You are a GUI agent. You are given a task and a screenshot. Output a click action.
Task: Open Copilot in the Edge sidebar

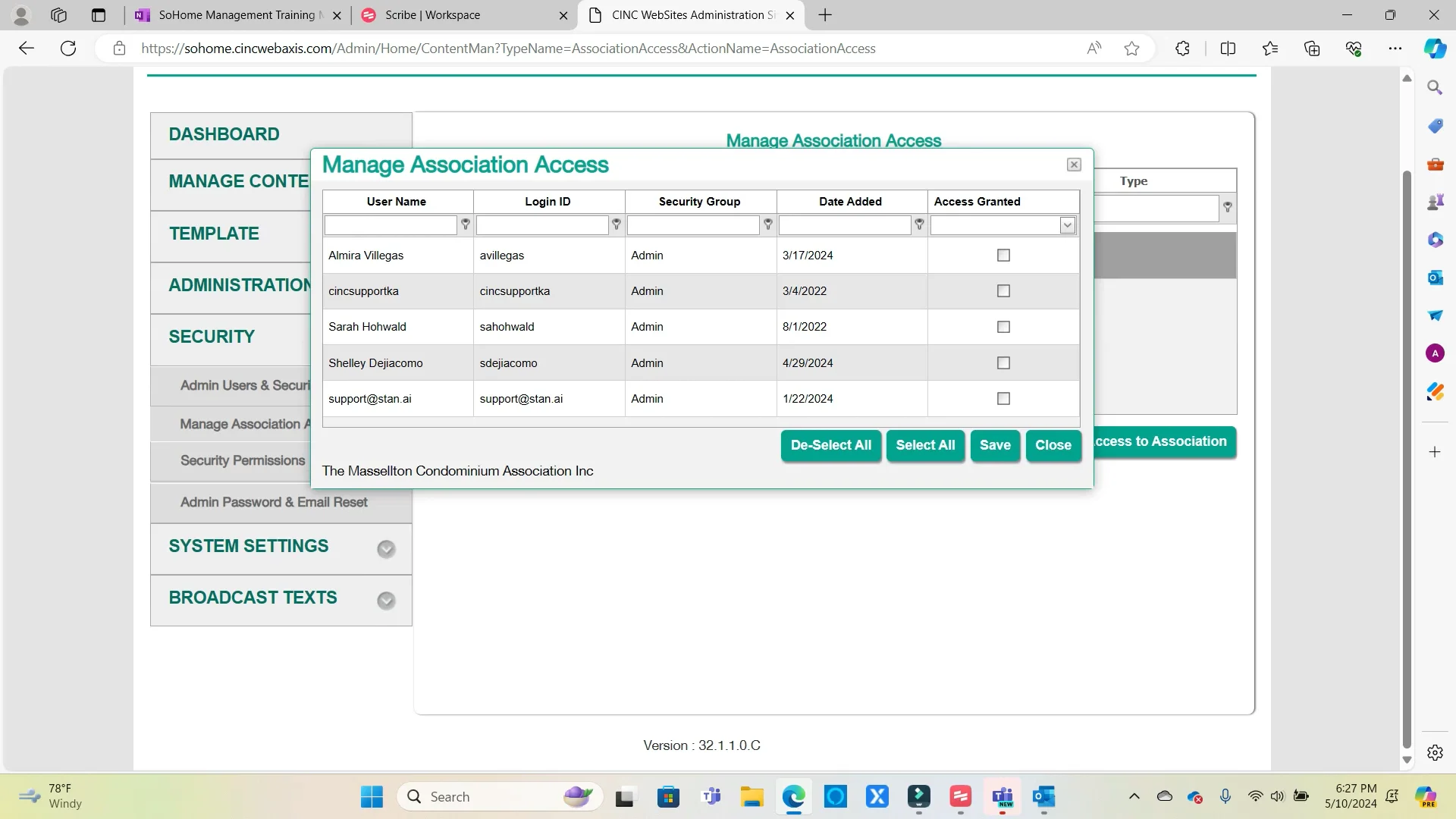pyautogui.click(x=1435, y=48)
